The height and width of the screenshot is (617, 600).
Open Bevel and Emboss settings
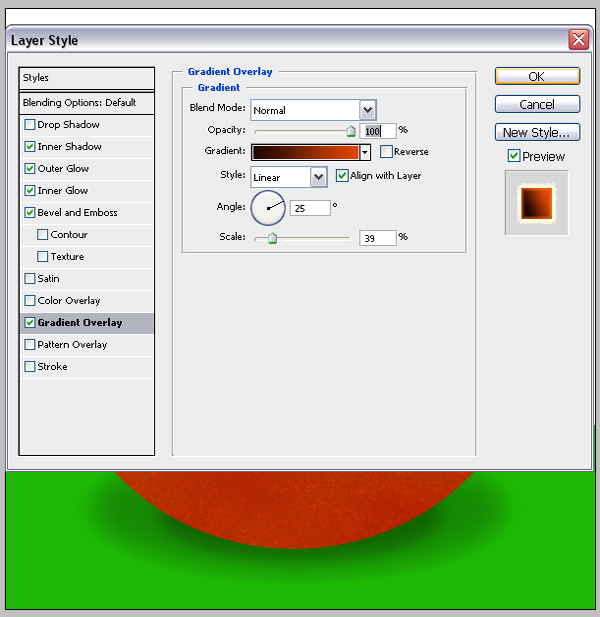coord(78,213)
